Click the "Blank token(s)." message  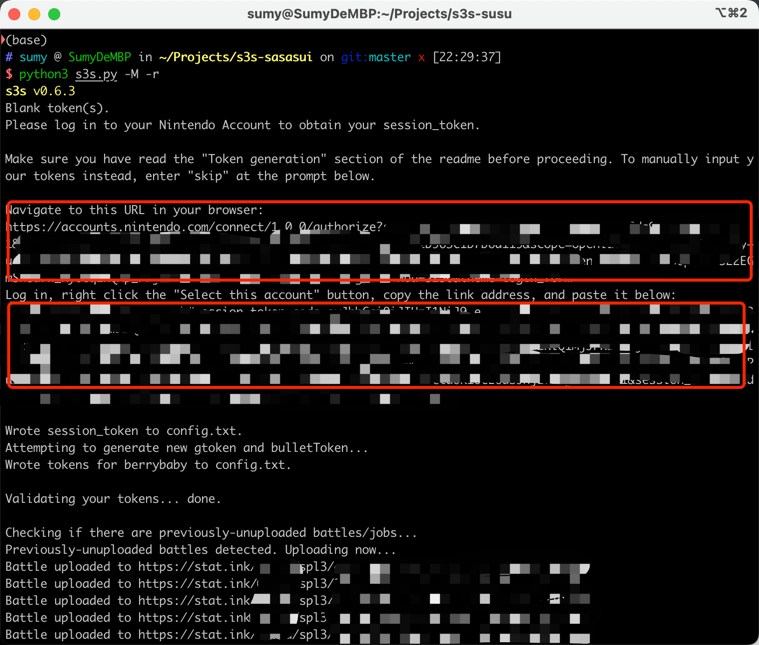point(57,108)
